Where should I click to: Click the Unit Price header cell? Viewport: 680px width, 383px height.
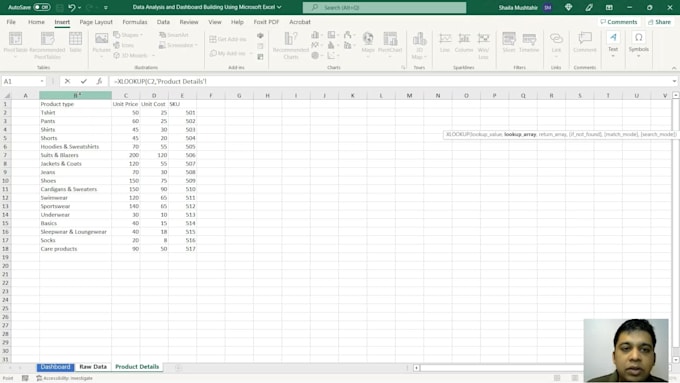[125, 104]
